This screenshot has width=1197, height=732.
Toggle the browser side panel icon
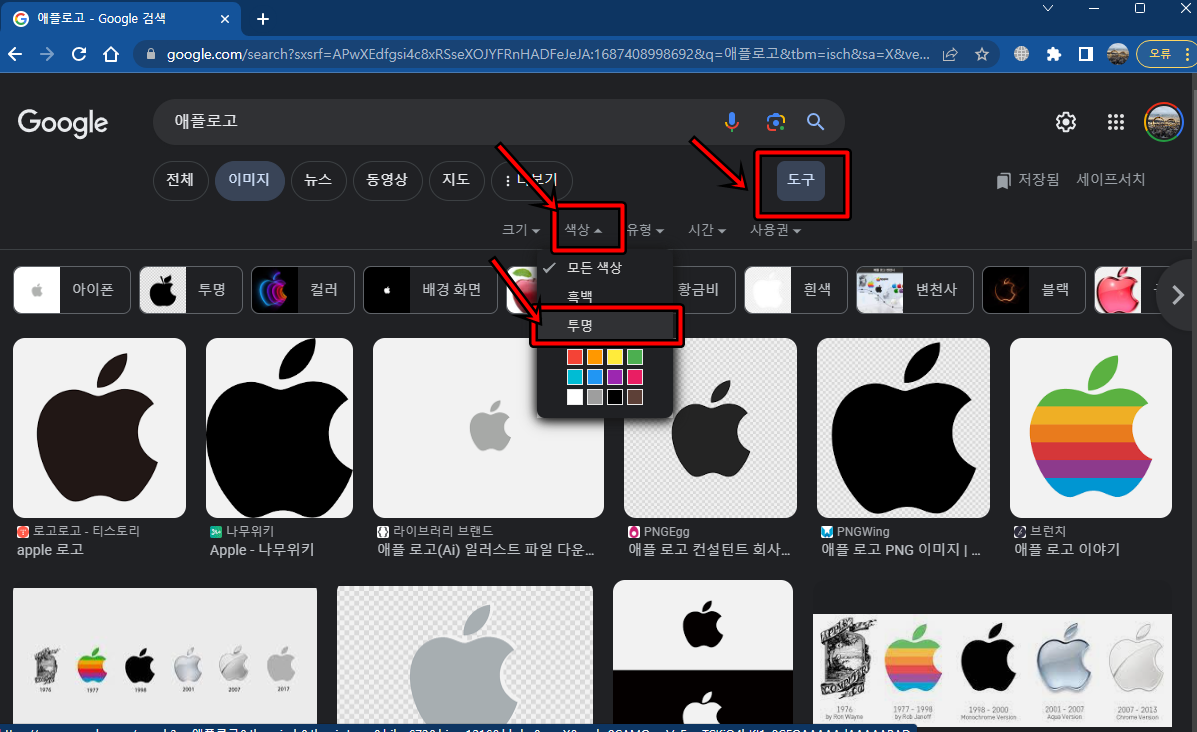[x=1086, y=54]
